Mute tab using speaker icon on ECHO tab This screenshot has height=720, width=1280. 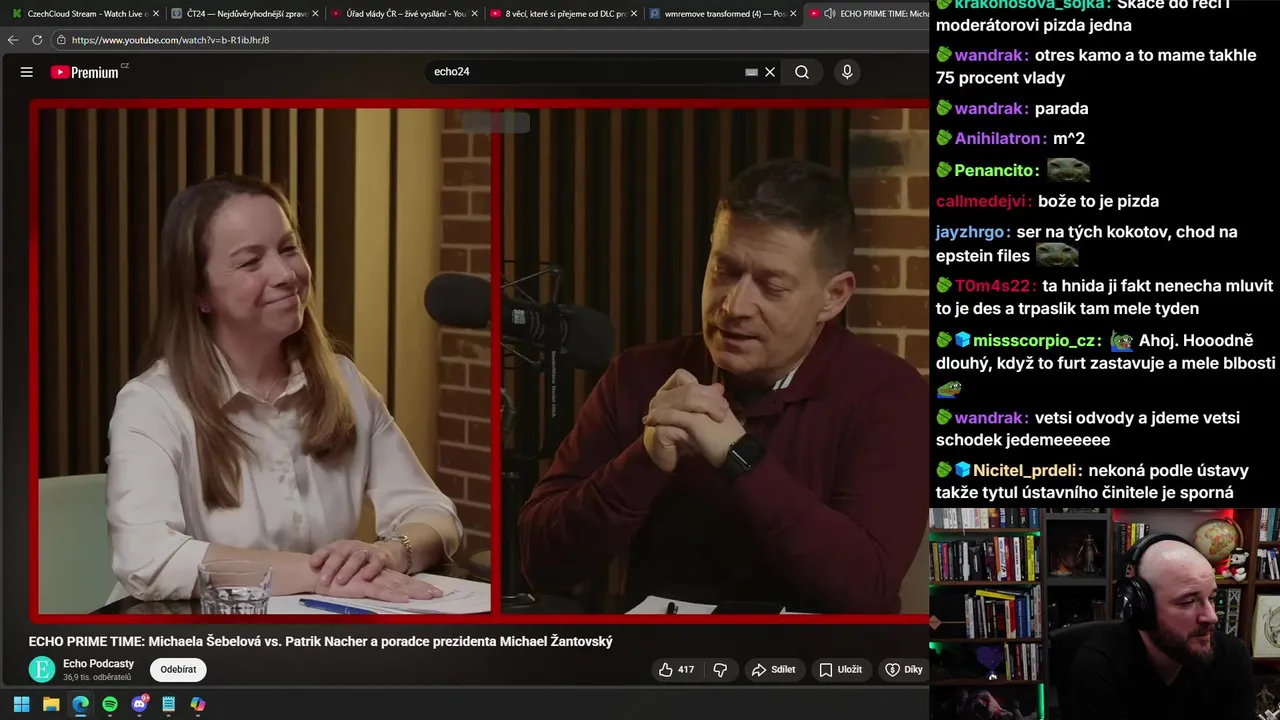(830, 14)
